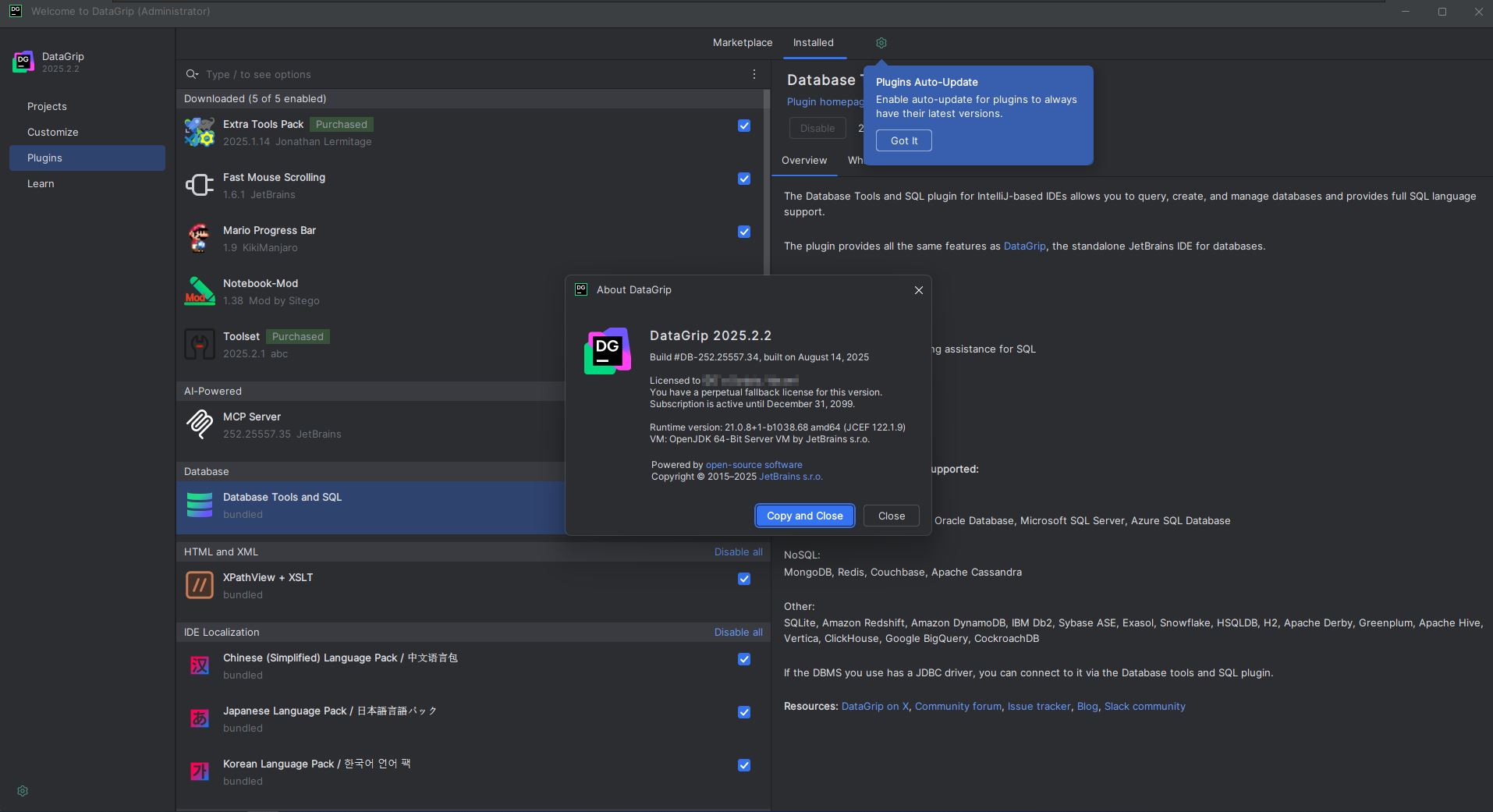Click the Purchased tag on Extra Tools Pack
1493x812 pixels.
point(341,124)
